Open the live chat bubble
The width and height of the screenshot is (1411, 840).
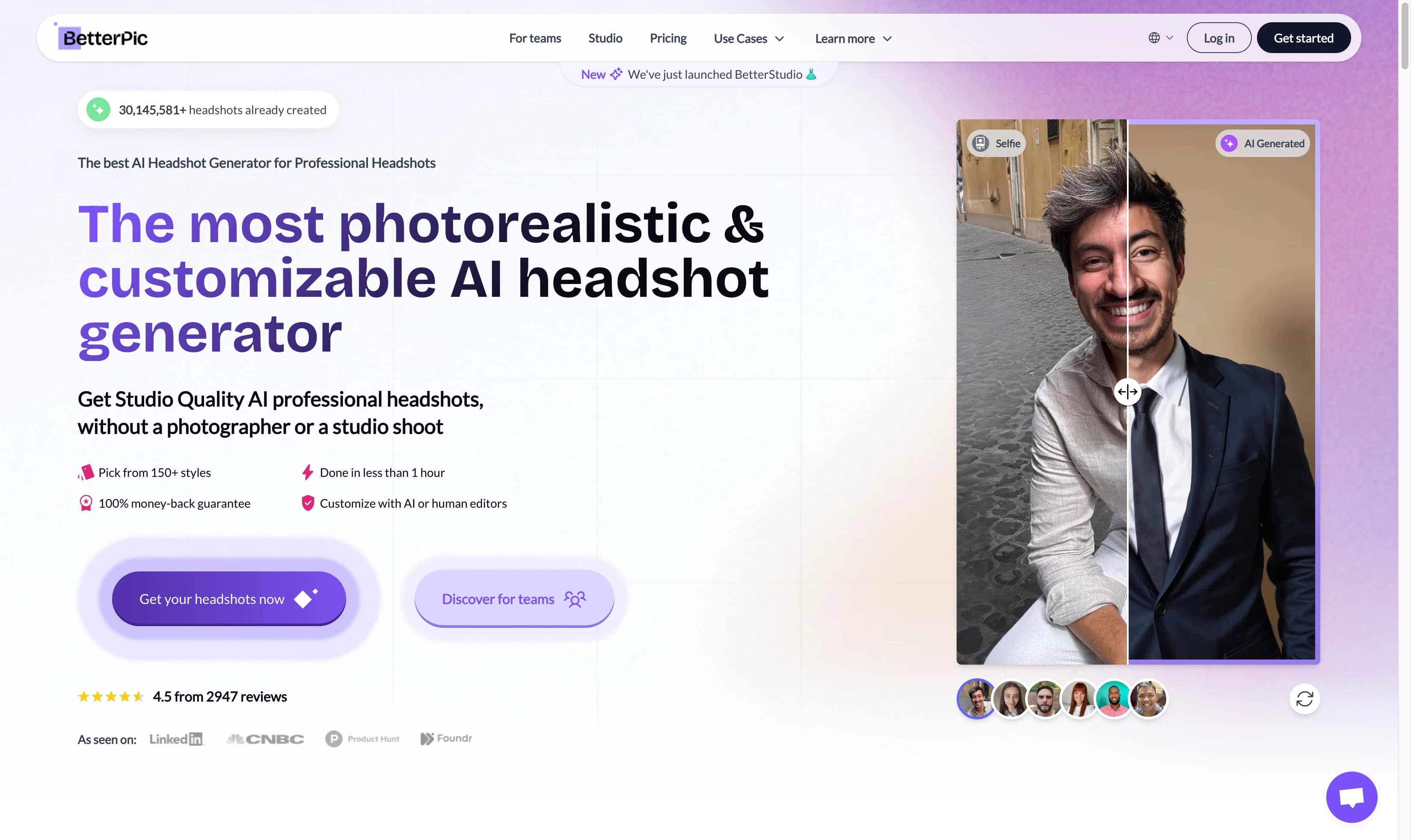point(1351,796)
